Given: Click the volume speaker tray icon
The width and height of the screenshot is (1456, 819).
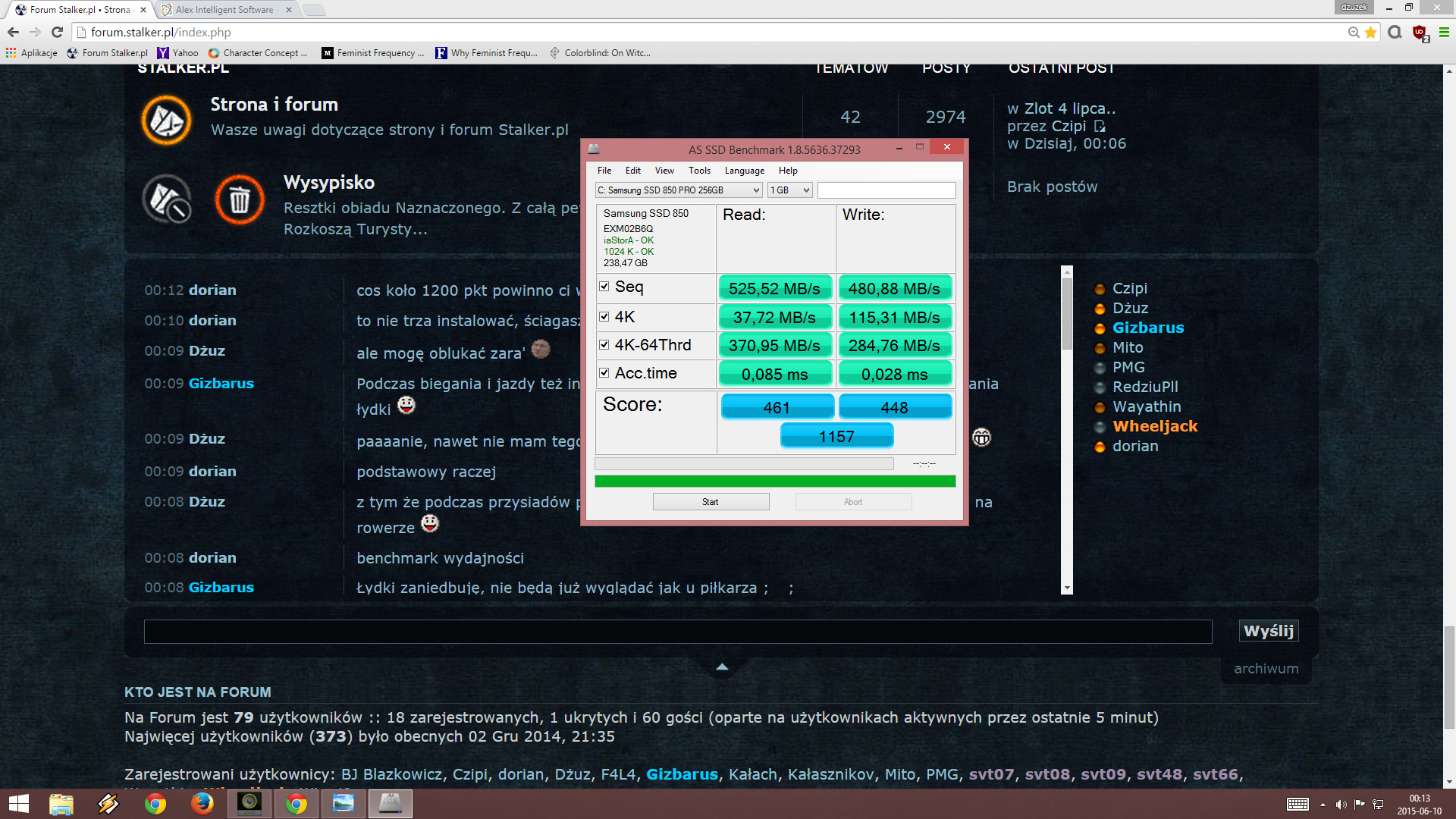Looking at the screenshot, I should point(1341,805).
